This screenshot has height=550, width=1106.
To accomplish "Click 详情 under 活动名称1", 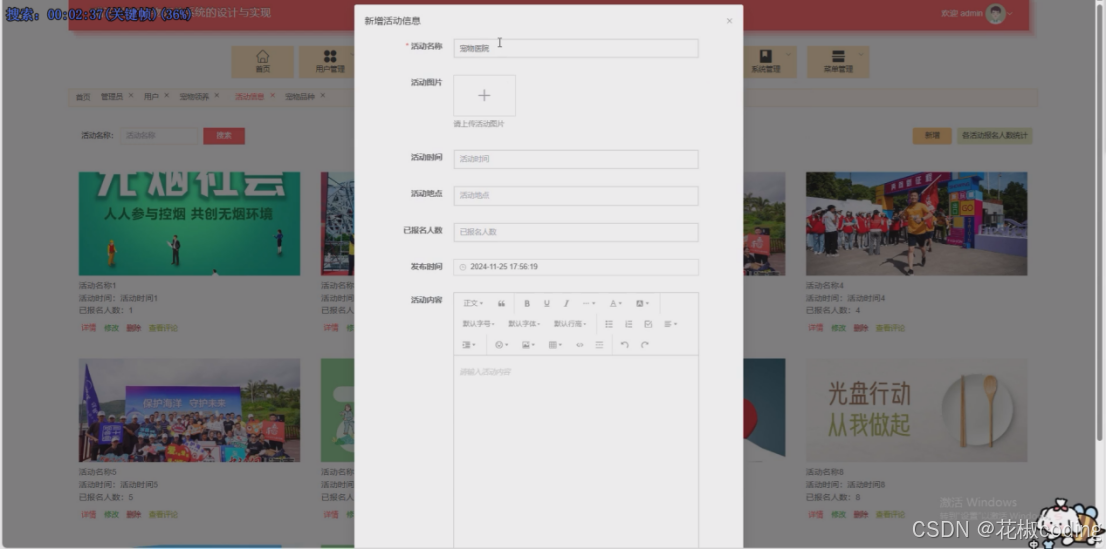I will coord(88,329).
